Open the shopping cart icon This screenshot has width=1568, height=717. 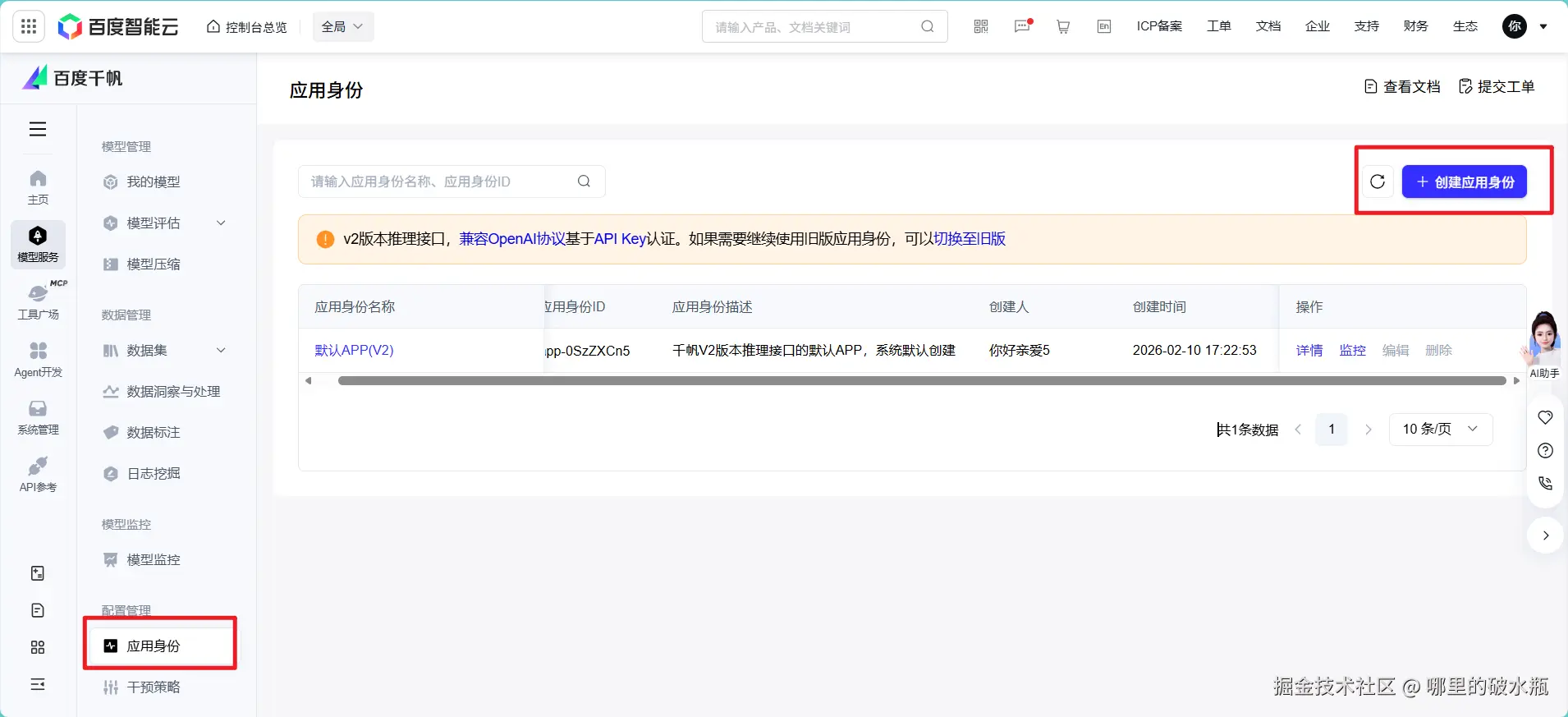tap(1063, 26)
